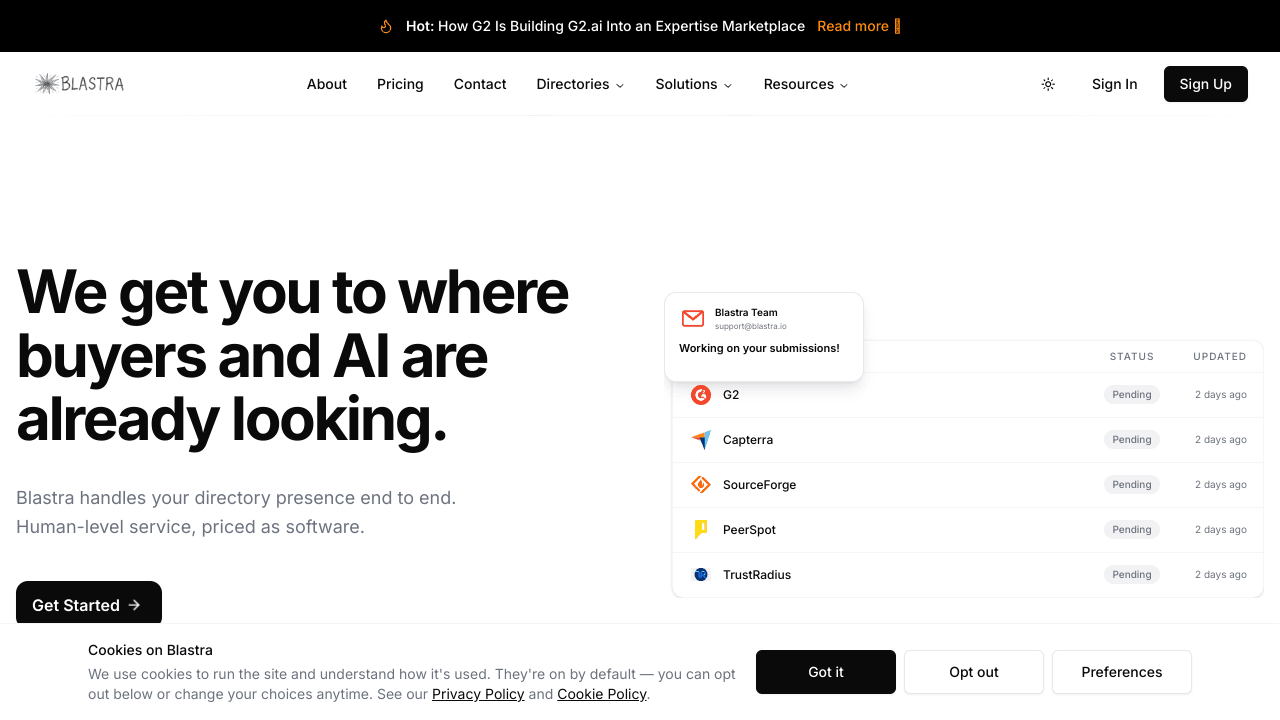
Task: Click the Capterra logo icon
Action: click(x=701, y=440)
